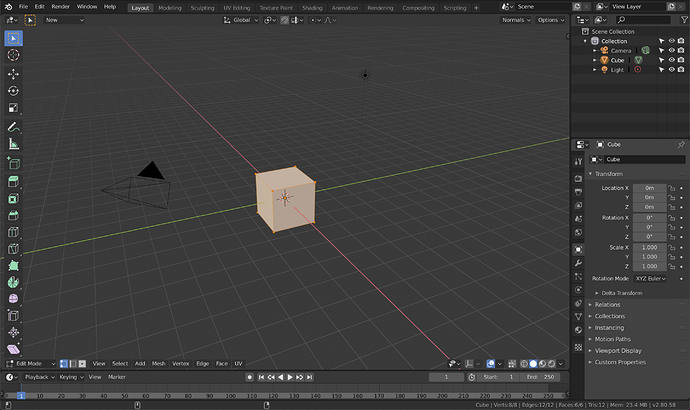690x410 pixels.
Task: Switch to vertex select mode
Action: click(64, 364)
